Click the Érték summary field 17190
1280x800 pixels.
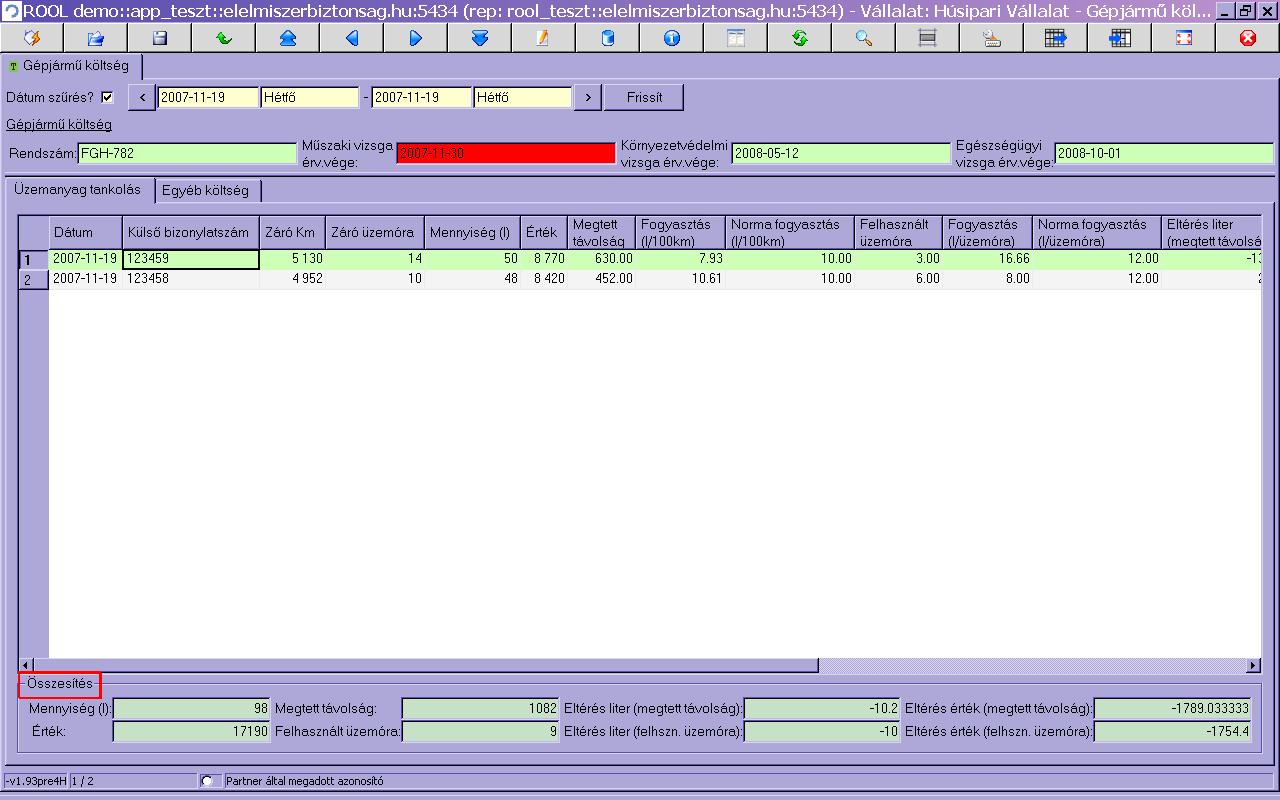click(x=193, y=731)
